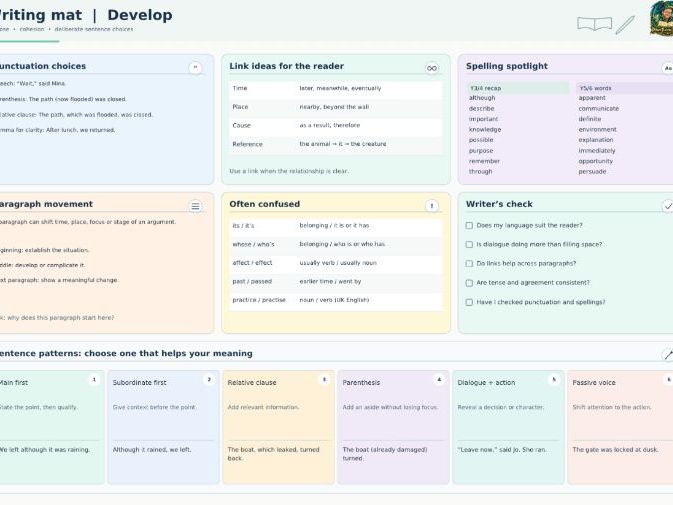This screenshot has width=673, height=505.
Task: Click the Cause row label
Action: pyautogui.click(x=241, y=125)
